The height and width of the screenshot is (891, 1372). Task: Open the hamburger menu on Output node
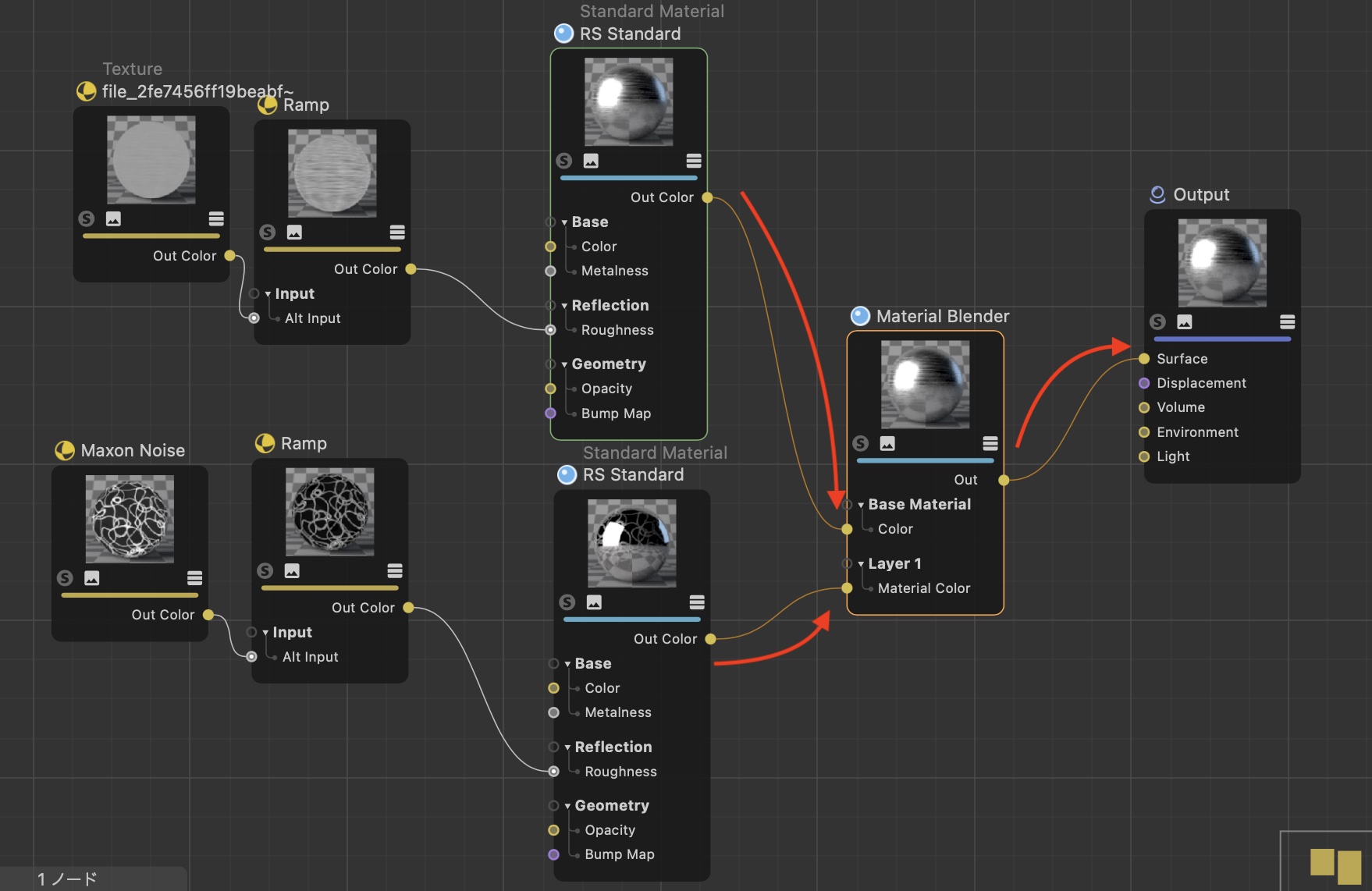click(x=1287, y=321)
